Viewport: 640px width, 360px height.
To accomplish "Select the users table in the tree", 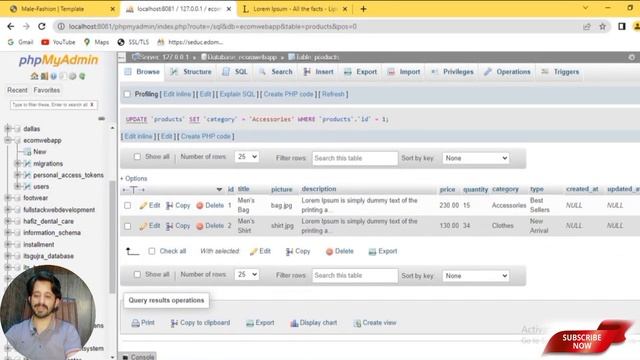I will click(x=41, y=187).
